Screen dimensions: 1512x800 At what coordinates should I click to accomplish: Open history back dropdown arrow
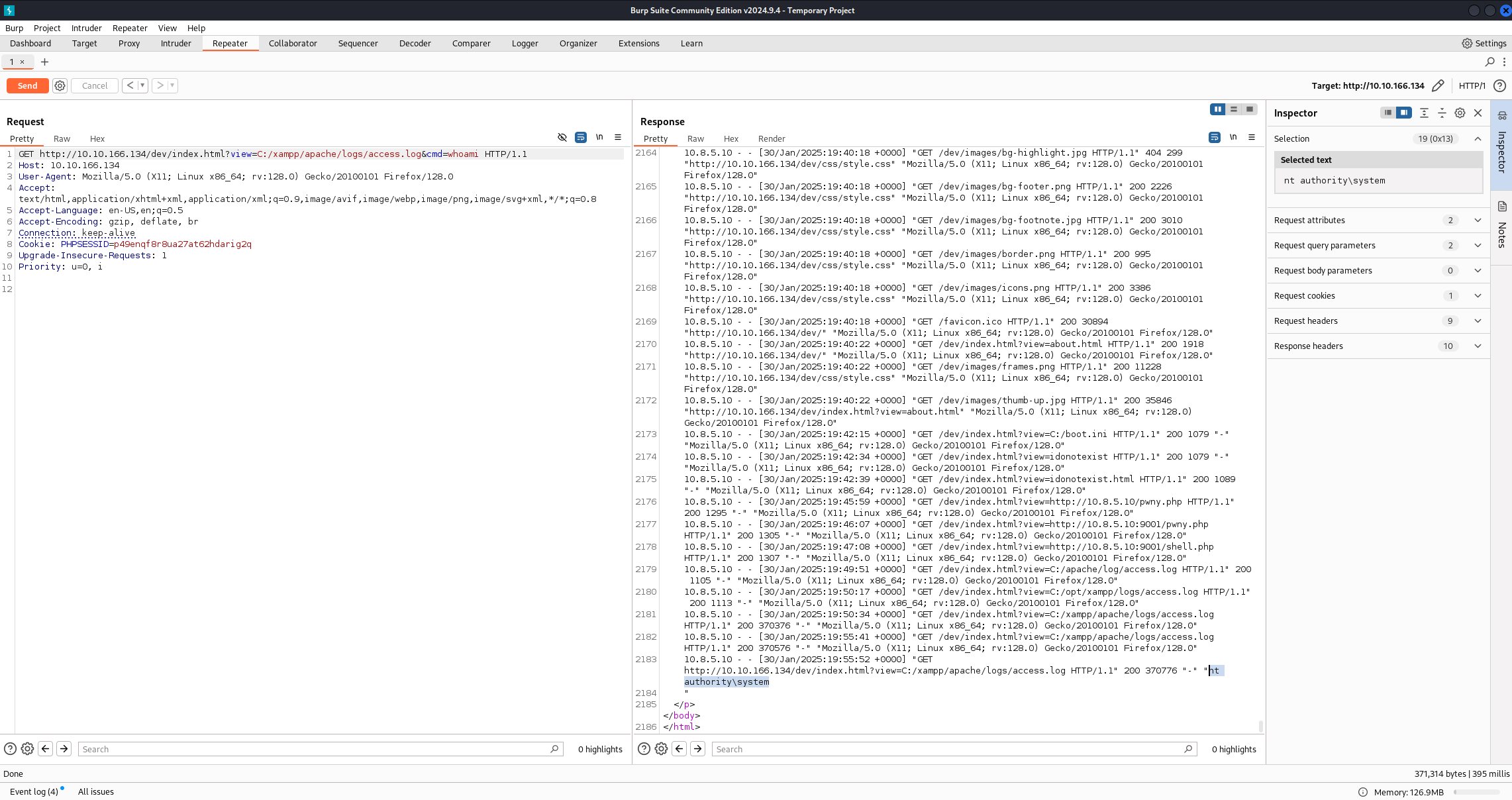(x=142, y=85)
